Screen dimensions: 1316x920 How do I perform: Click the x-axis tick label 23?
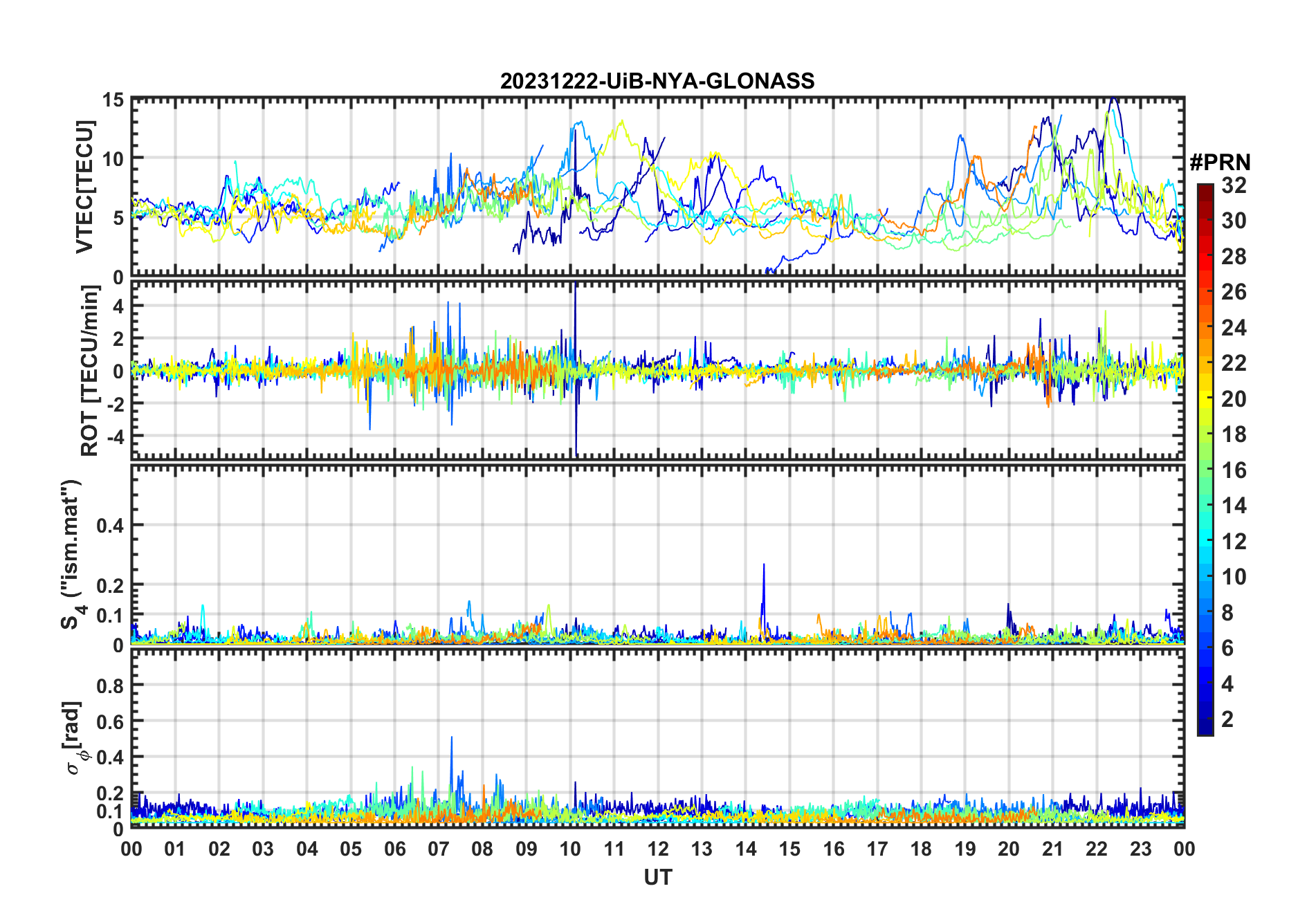pos(1140,849)
